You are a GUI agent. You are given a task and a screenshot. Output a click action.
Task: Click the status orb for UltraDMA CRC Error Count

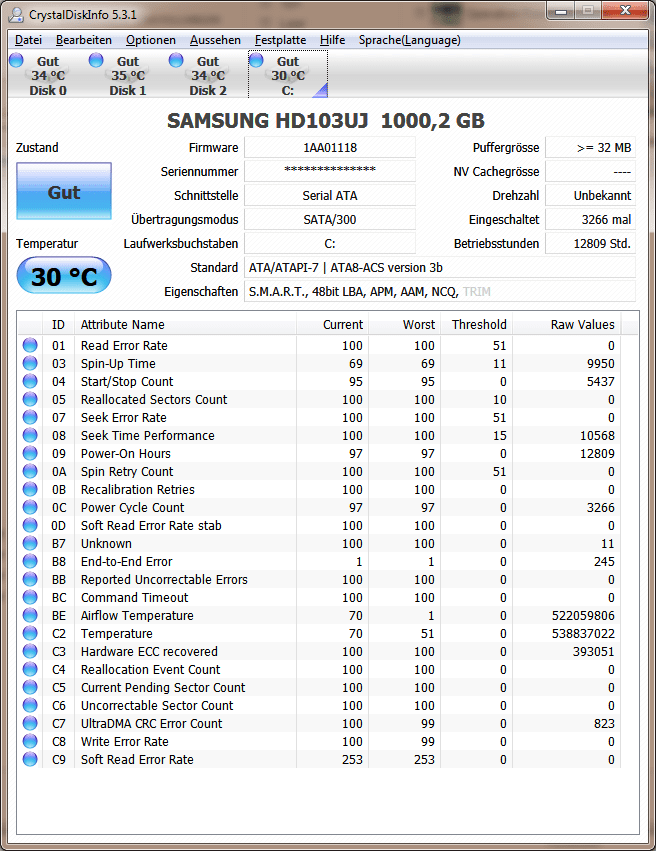click(x=30, y=723)
